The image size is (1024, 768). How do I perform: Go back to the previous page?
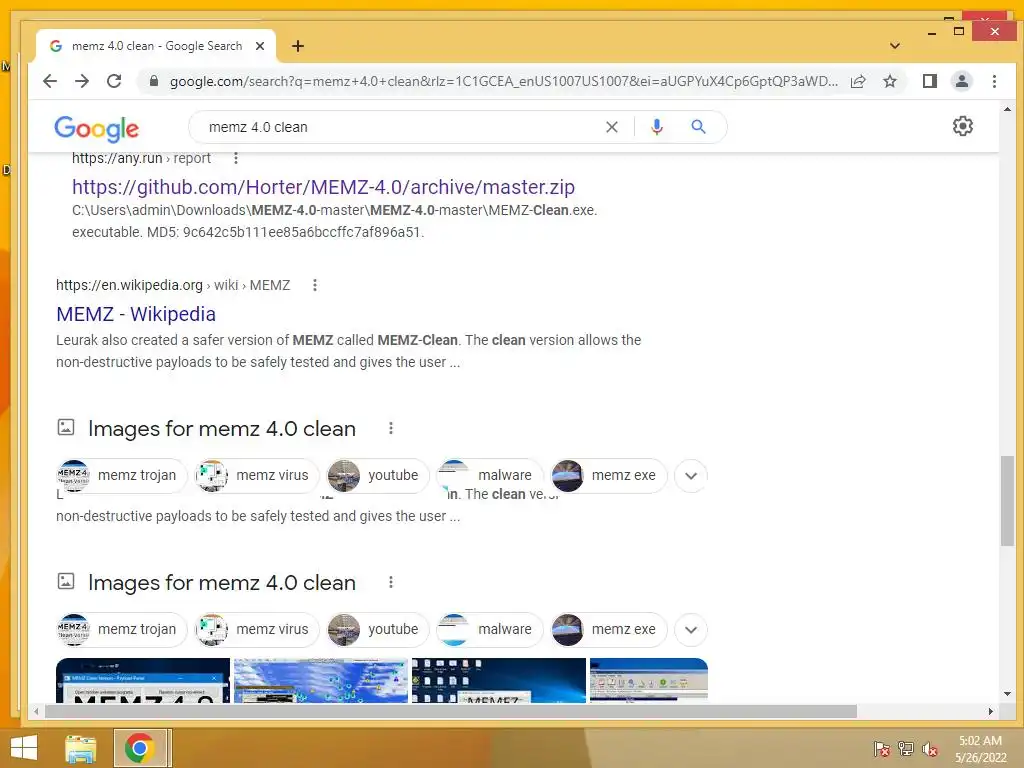click(50, 81)
